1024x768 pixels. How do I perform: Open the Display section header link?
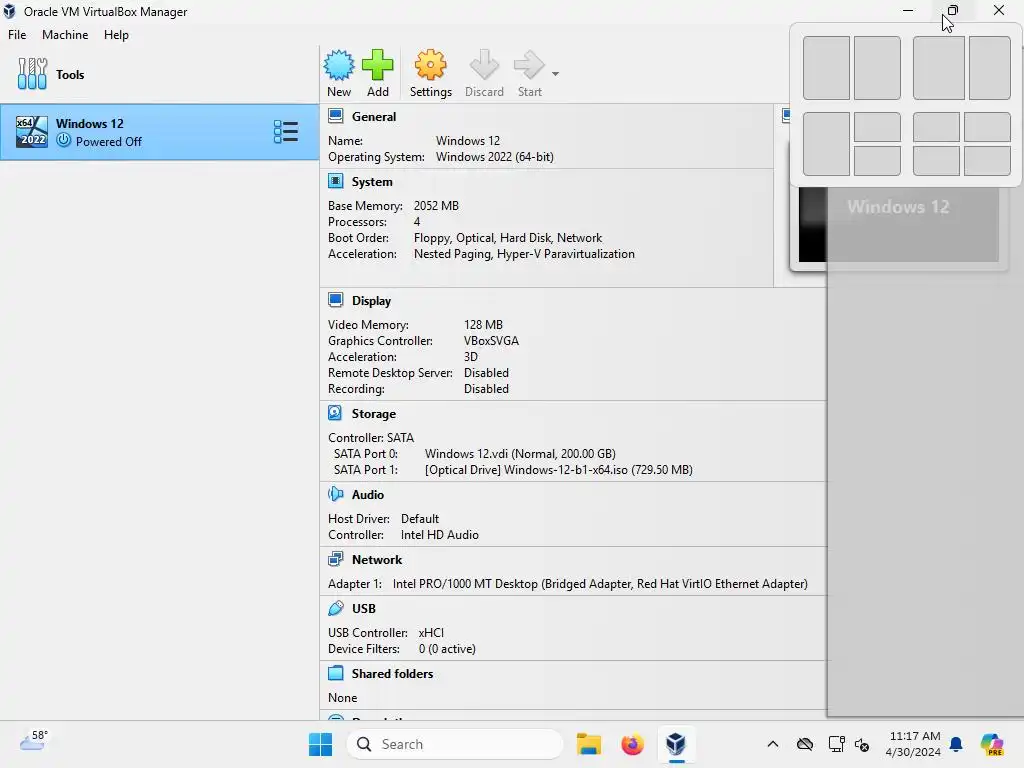pyautogui.click(x=371, y=301)
